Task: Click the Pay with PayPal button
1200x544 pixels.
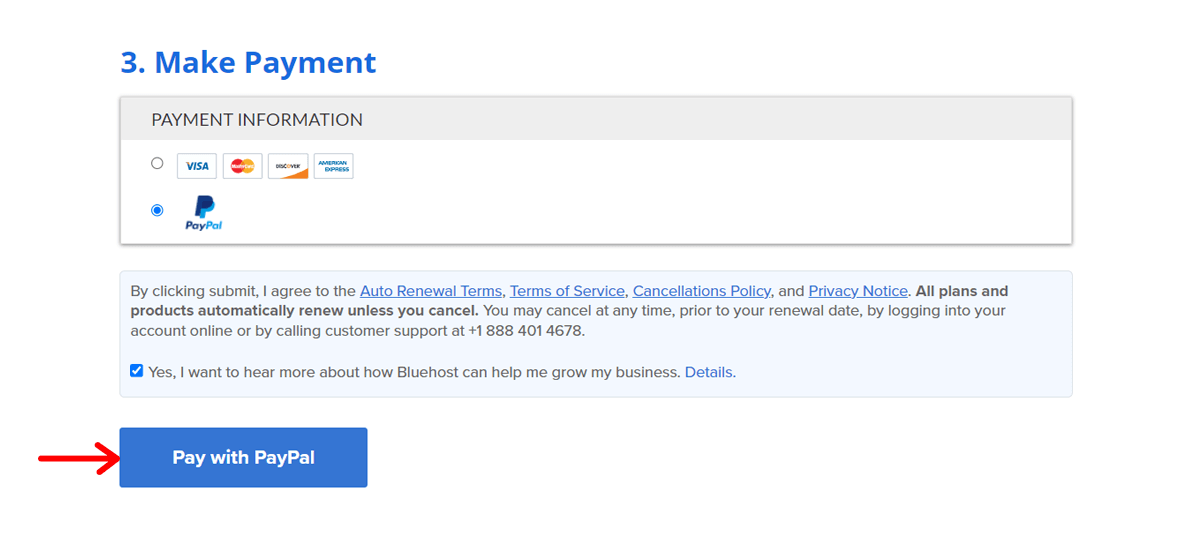Action: click(x=243, y=458)
